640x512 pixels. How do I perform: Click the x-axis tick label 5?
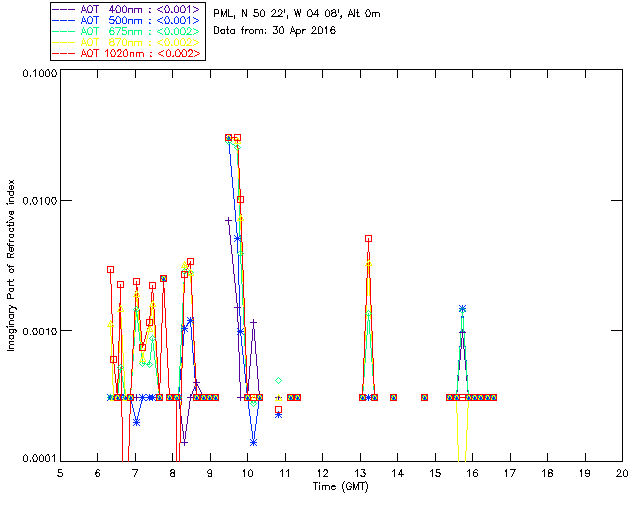tap(60, 473)
